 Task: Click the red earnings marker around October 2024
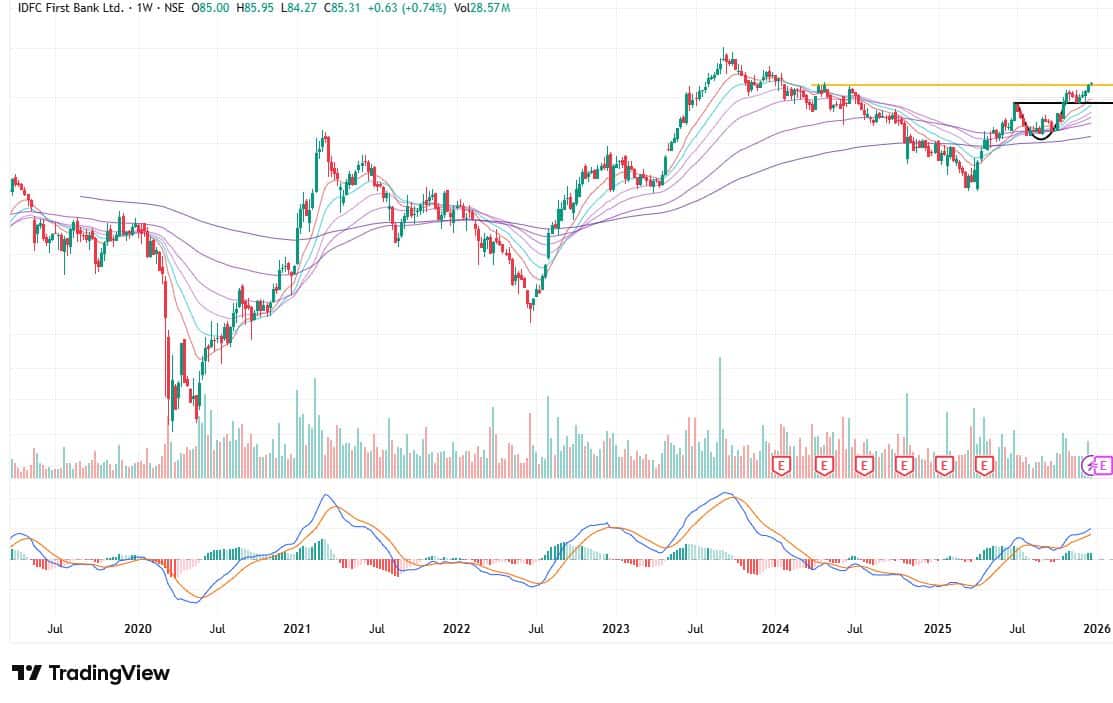(904, 466)
